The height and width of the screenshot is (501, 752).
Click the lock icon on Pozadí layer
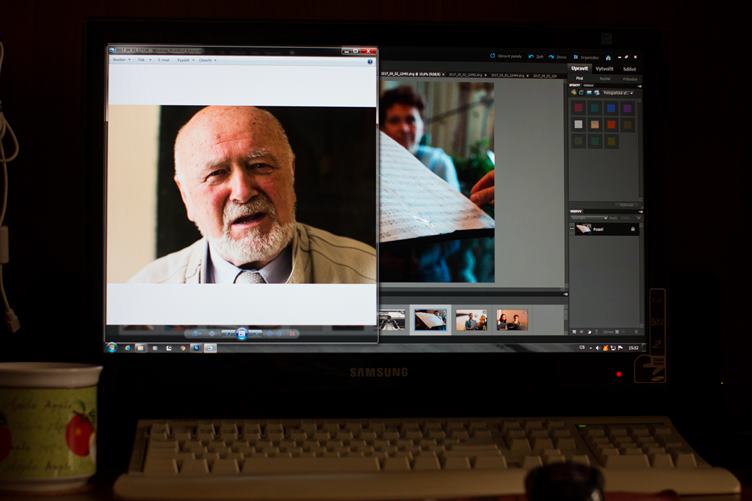click(633, 230)
